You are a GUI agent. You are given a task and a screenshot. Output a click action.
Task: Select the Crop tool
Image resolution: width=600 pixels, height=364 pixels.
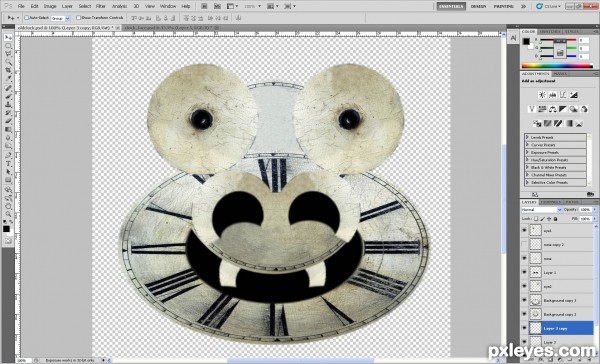pos(8,70)
